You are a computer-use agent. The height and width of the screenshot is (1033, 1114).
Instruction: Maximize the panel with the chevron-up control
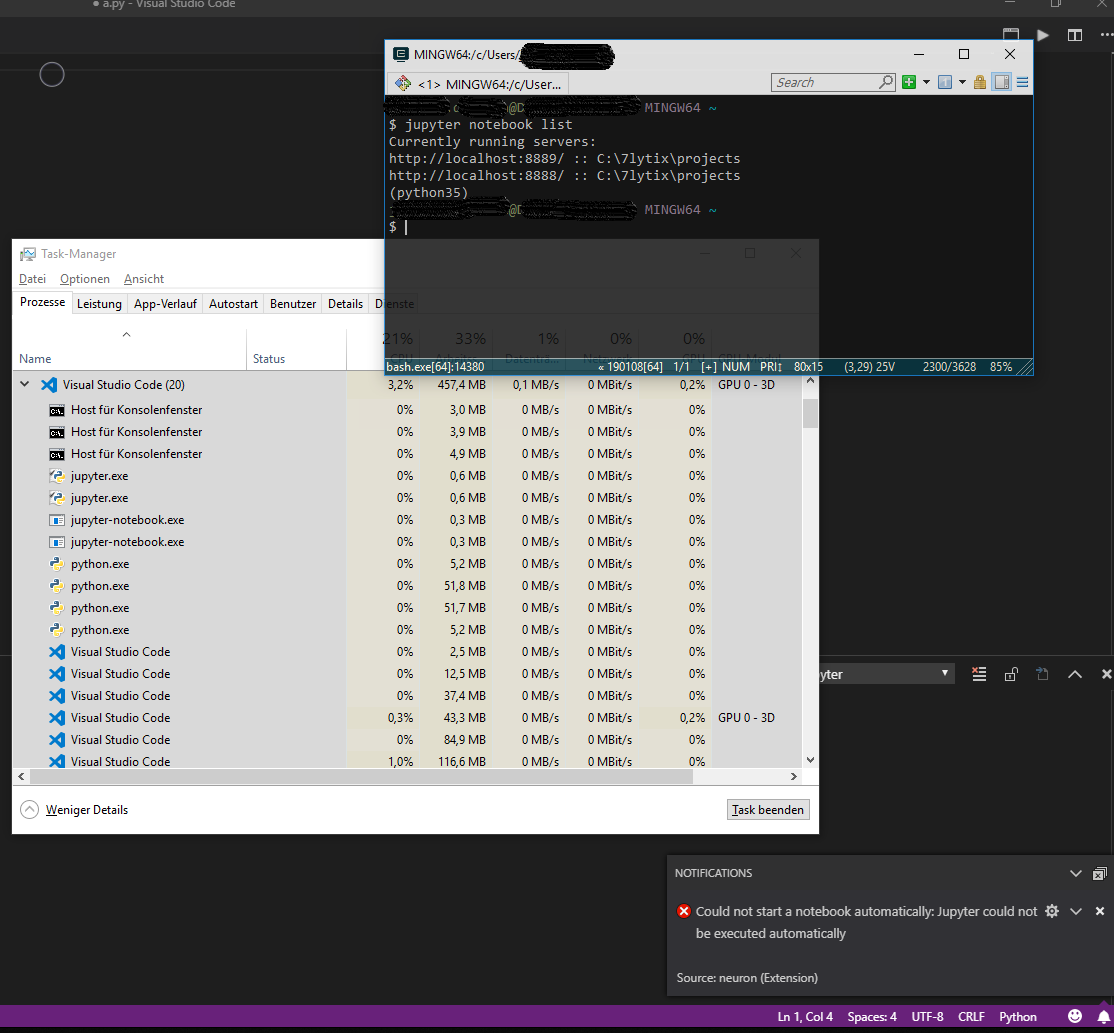coord(1075,674)
